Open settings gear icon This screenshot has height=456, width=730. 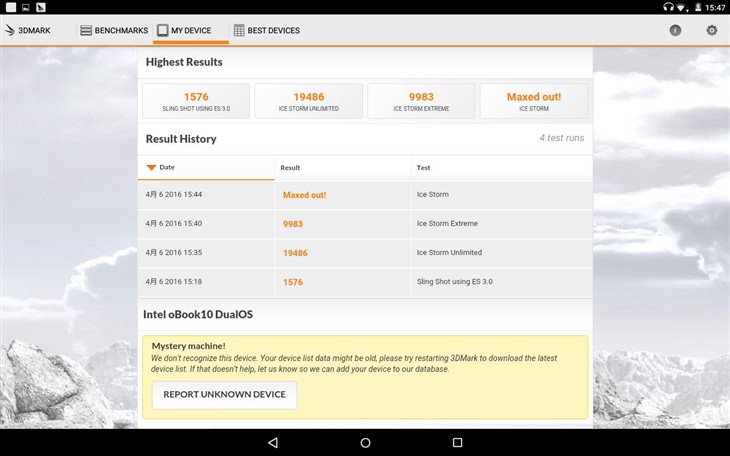[711, 30]
